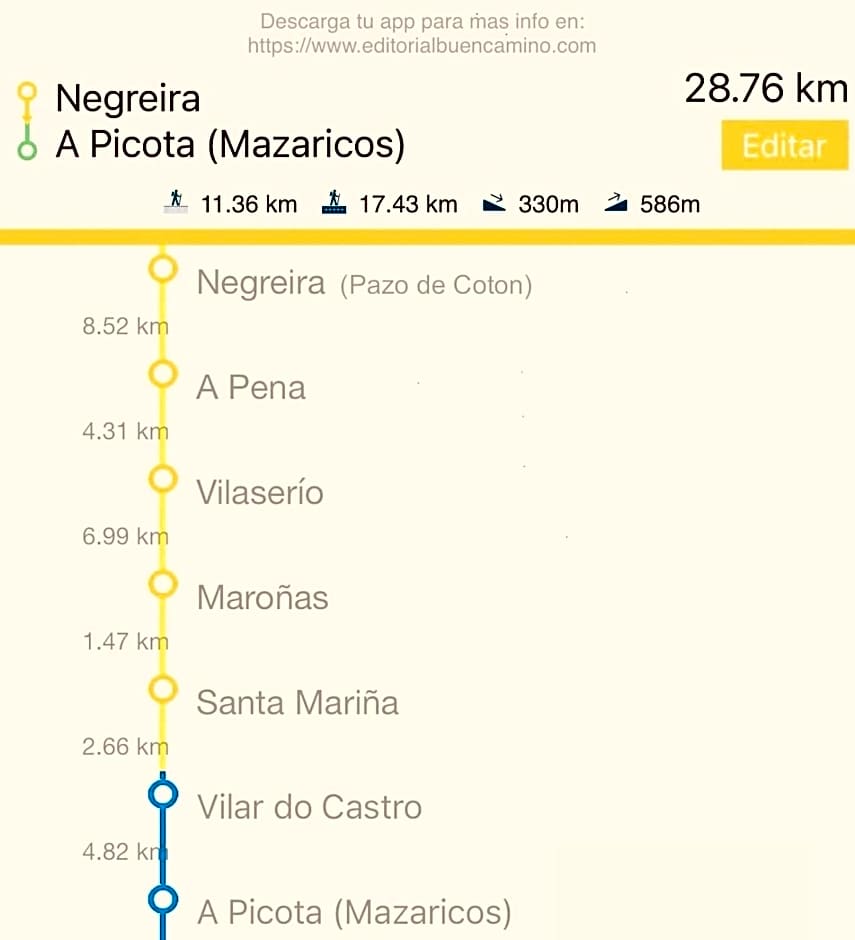
Task: Open the Vilaserío stage entry
Action: [x=260, y=493]
